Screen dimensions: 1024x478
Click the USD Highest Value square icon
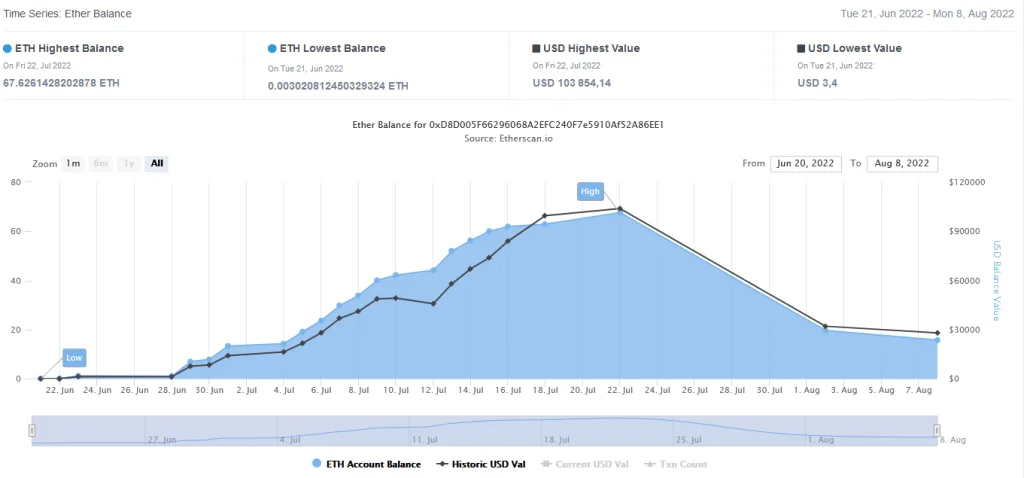pos(536,49)
